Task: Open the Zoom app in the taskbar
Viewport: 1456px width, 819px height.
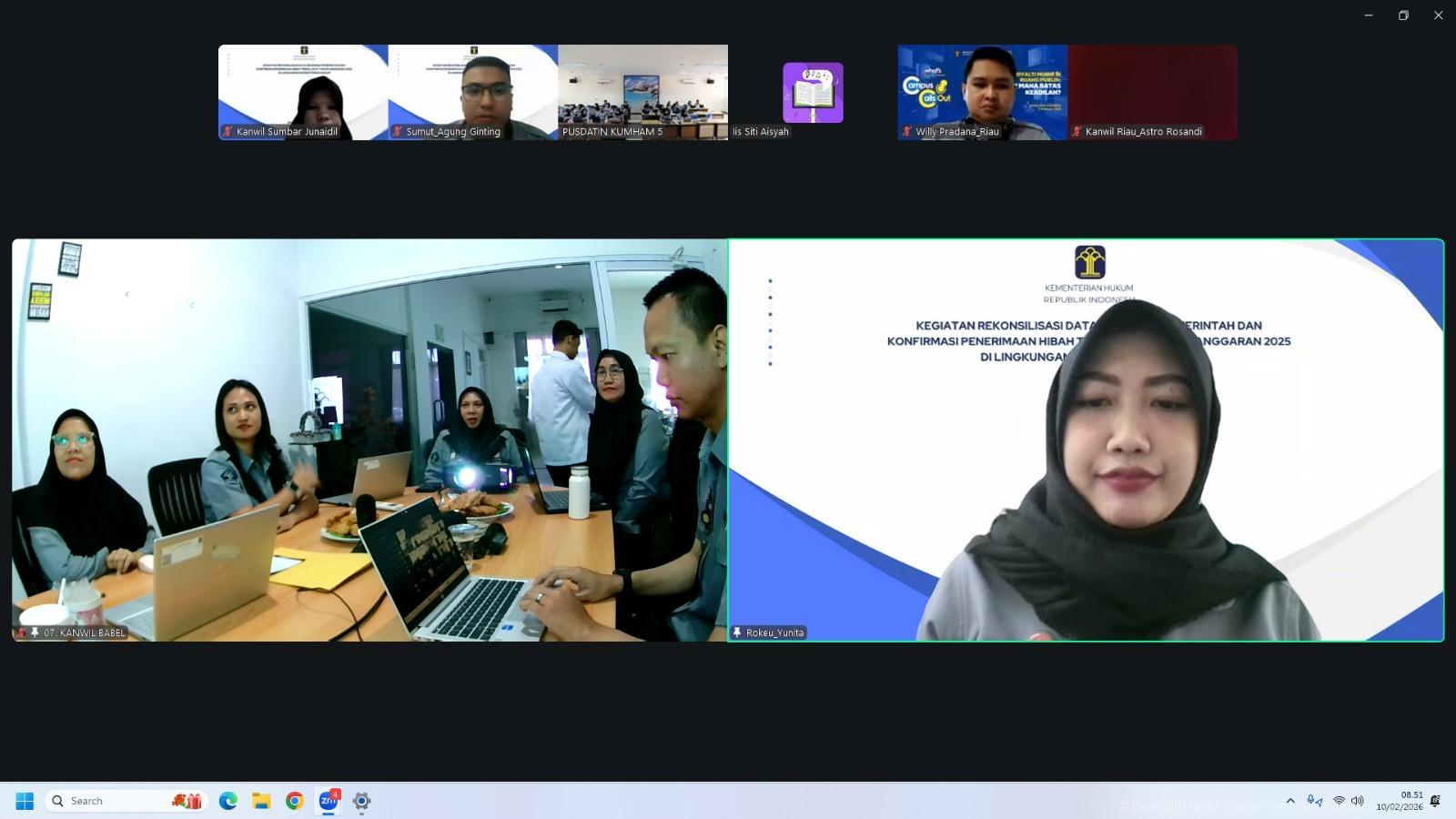Action: coord(328,801)
